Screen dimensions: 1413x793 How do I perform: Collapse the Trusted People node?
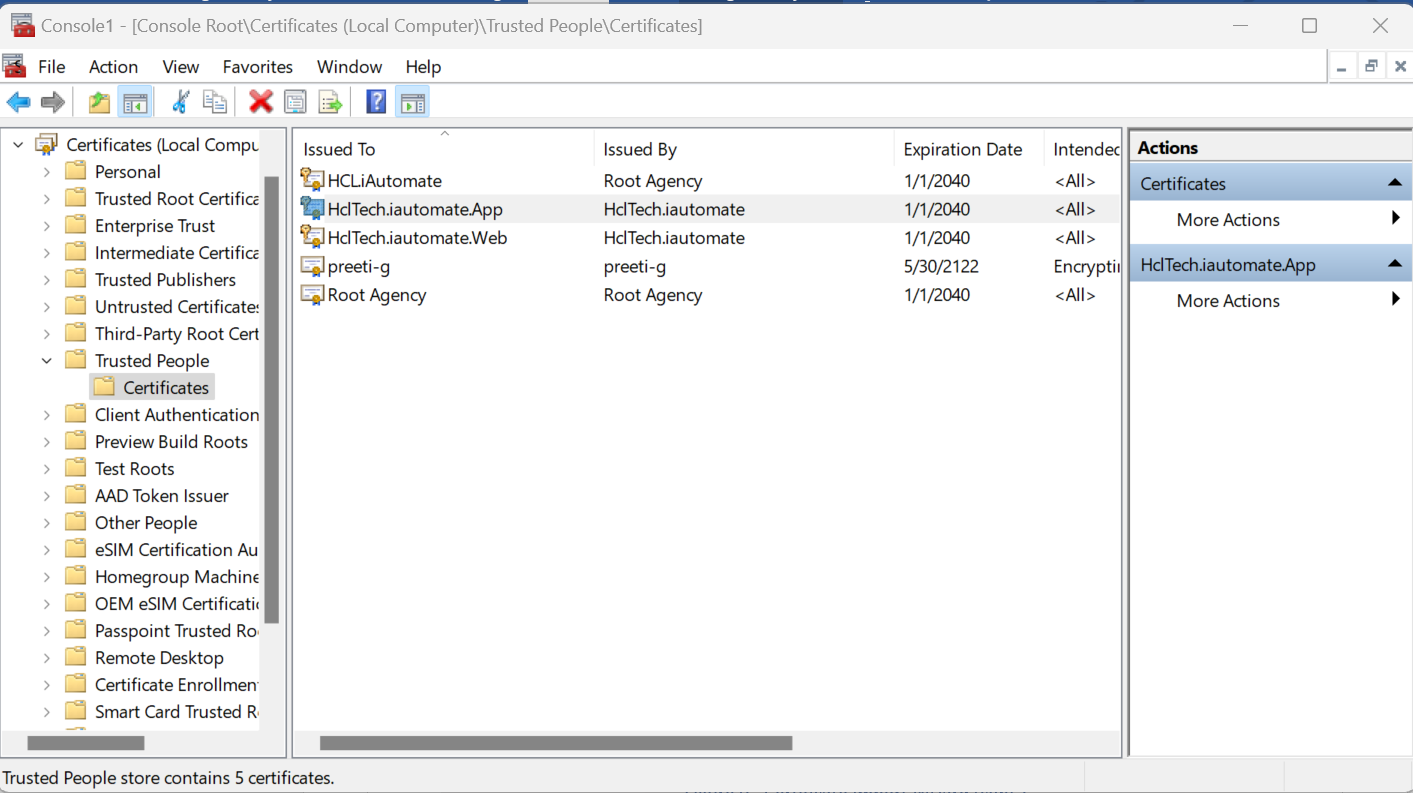[47, 361]
